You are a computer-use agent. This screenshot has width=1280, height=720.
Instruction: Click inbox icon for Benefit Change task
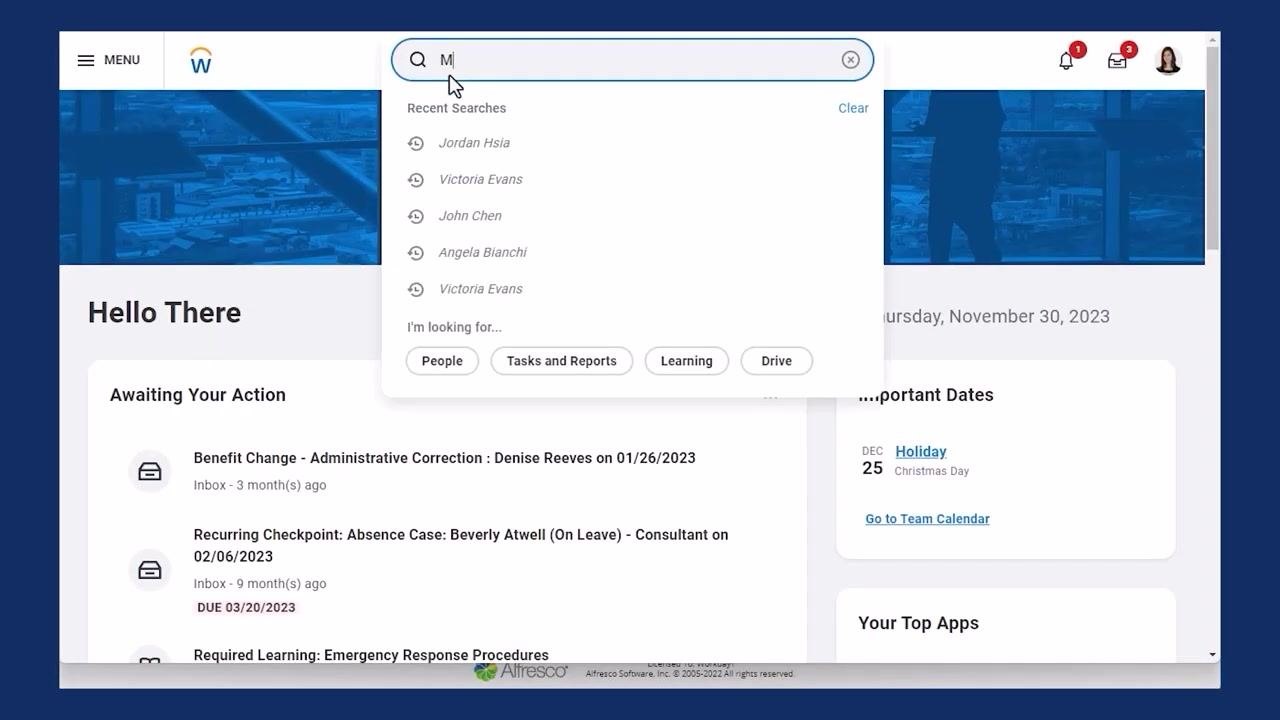(x=150, y=471)
